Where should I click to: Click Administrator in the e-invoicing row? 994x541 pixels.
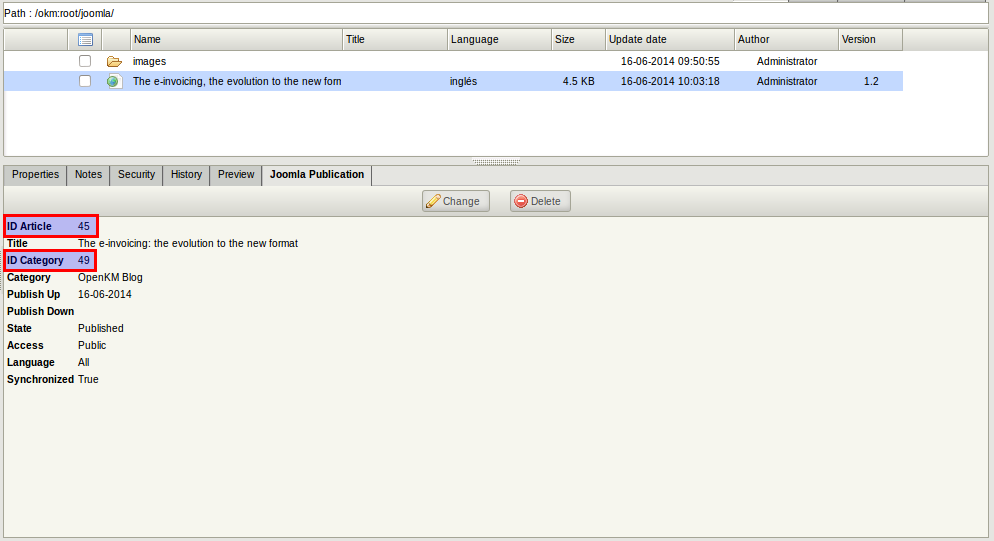point(787,81)
